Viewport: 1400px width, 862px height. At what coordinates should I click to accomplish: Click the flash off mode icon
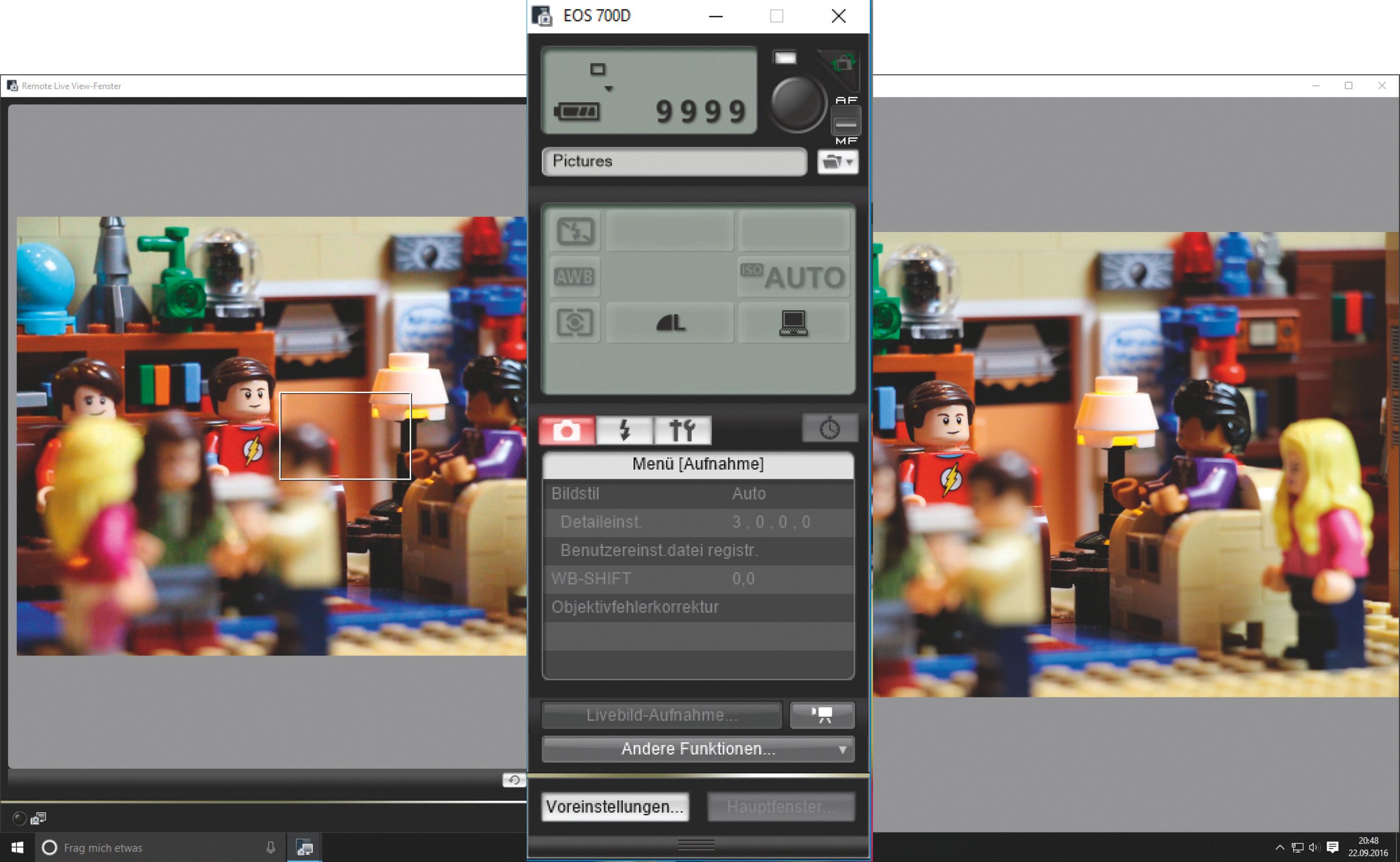click(x=575, y=232)
